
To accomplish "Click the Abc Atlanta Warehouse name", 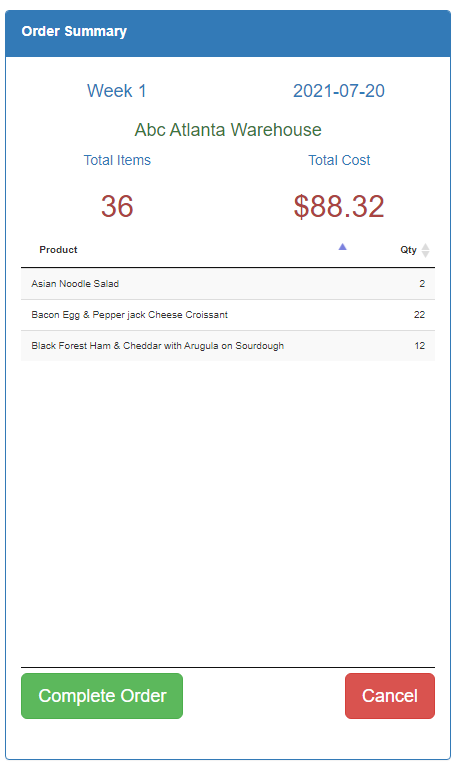I will 228,130.
